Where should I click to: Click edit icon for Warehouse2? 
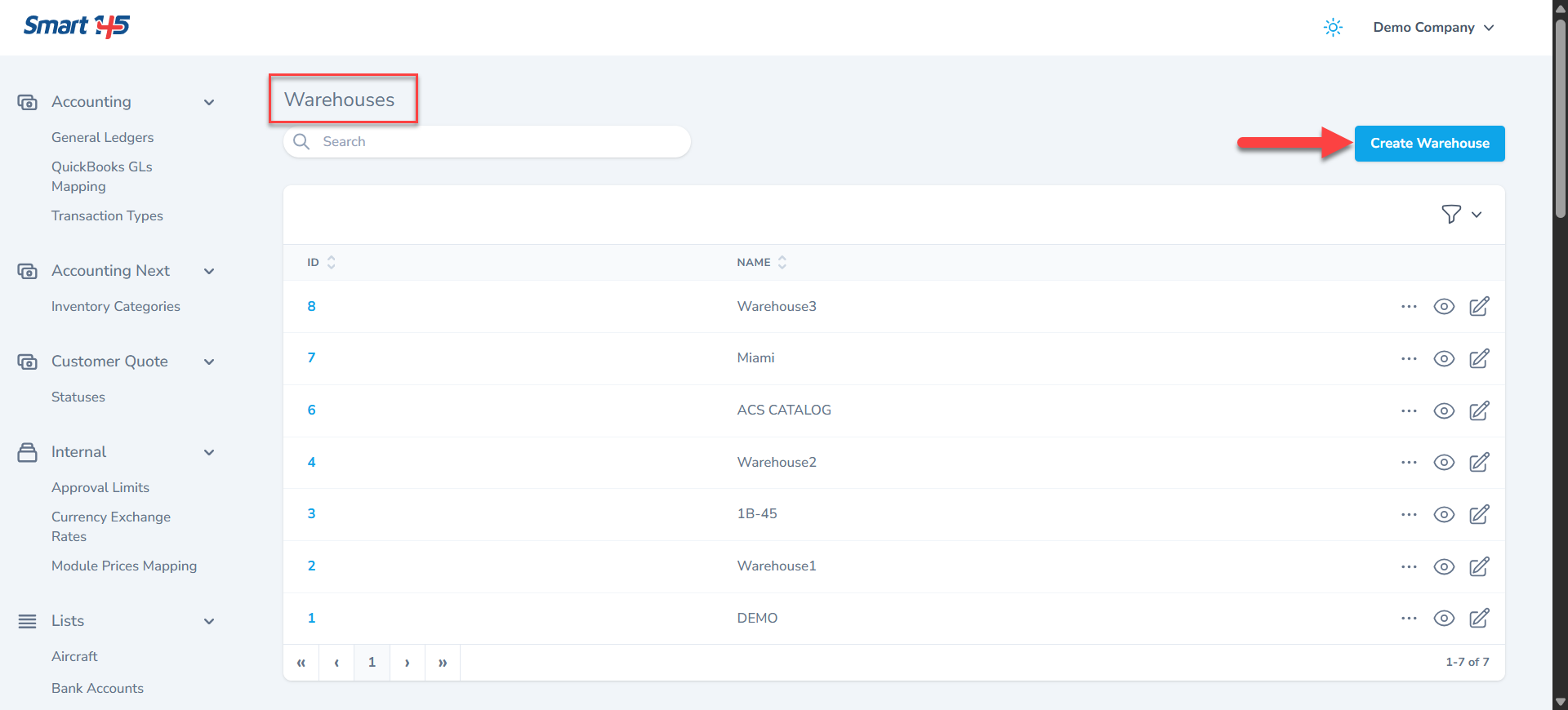click(1479, 463)
